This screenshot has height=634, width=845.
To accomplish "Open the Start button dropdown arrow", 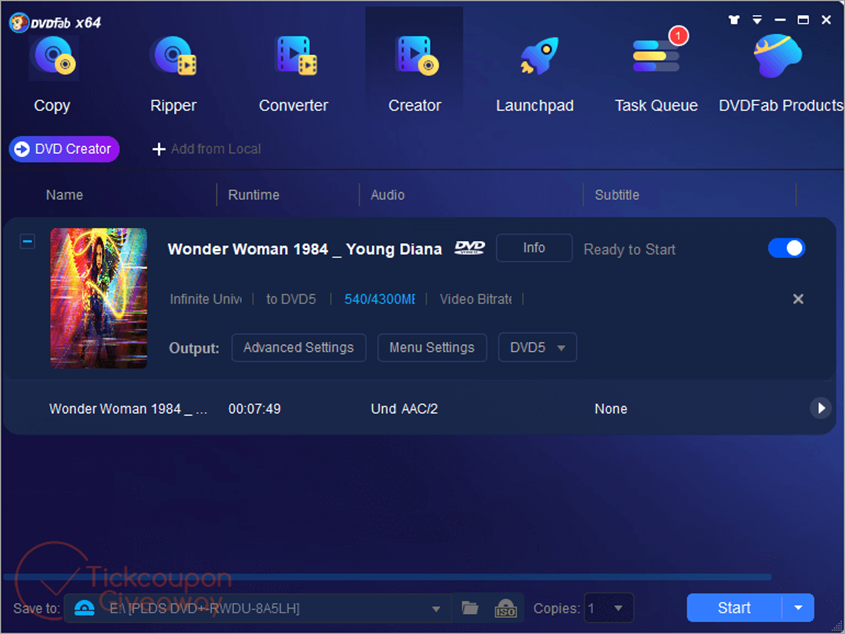I will click(798, 608).
